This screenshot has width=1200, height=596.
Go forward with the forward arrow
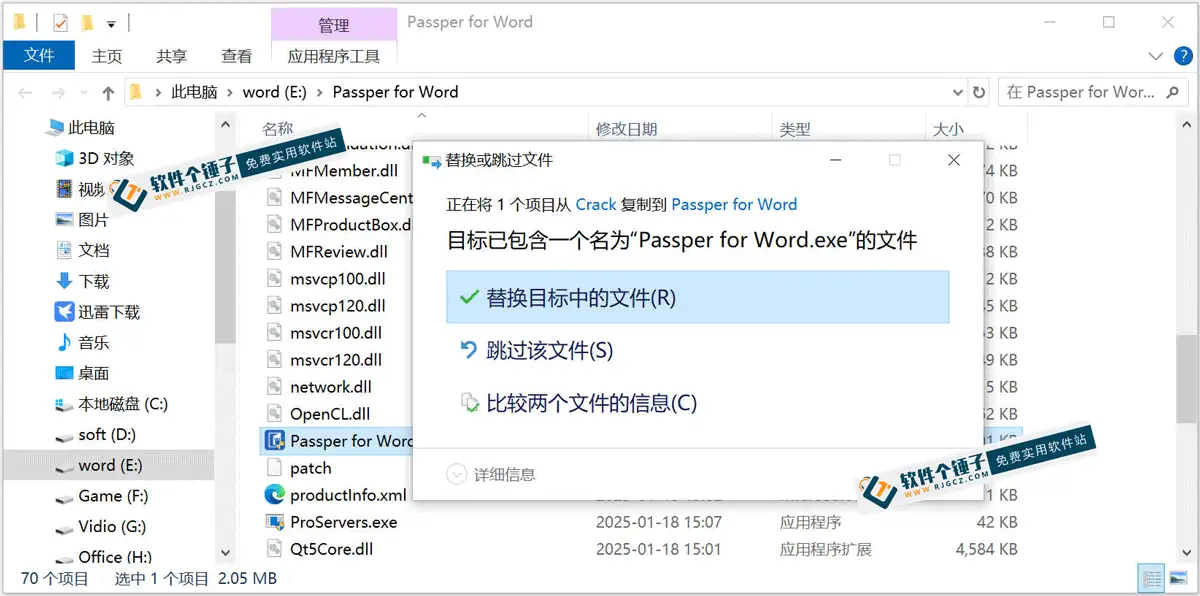coord(58,92)
